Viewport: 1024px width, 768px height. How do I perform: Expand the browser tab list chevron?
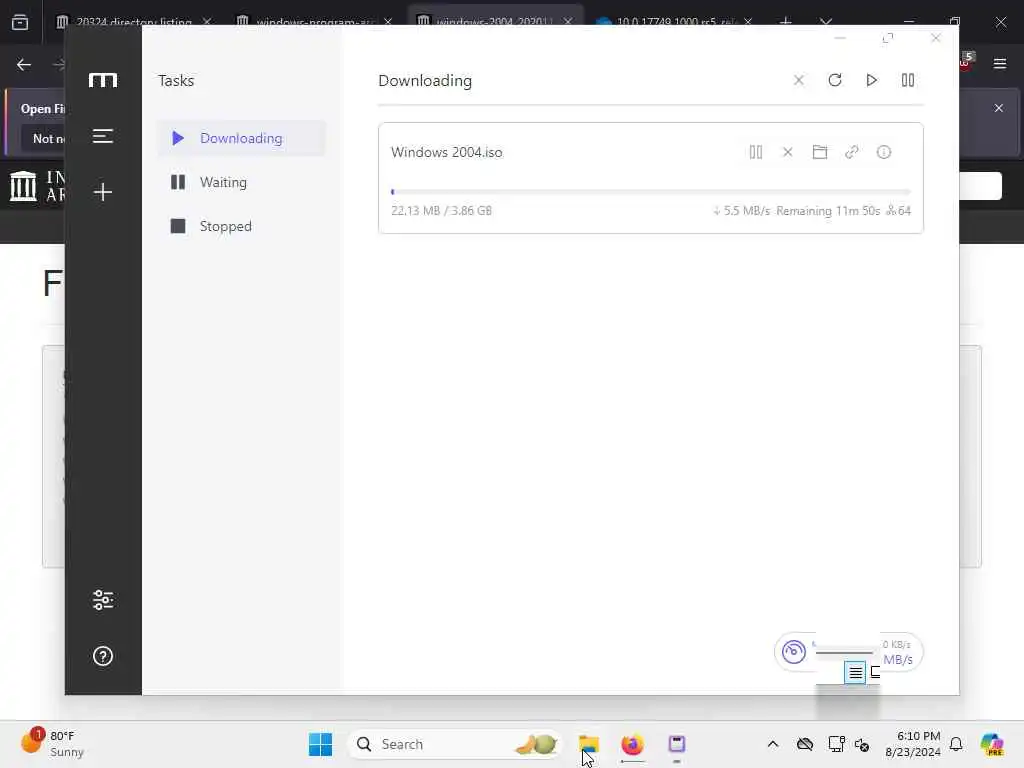[x=826, y=22]
